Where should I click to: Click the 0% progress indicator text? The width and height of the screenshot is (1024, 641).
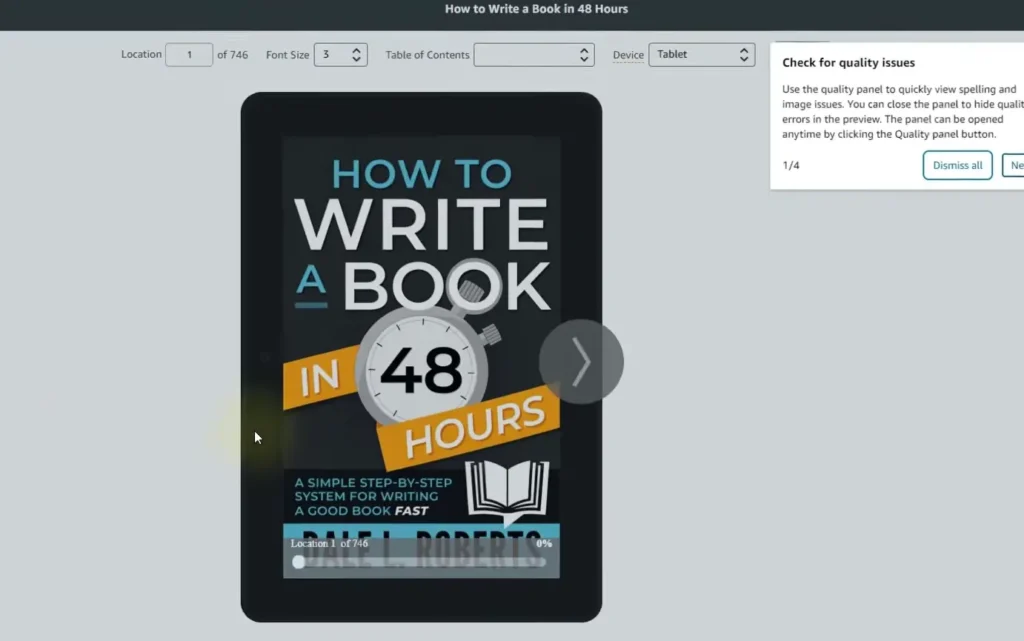pos(544,543)
